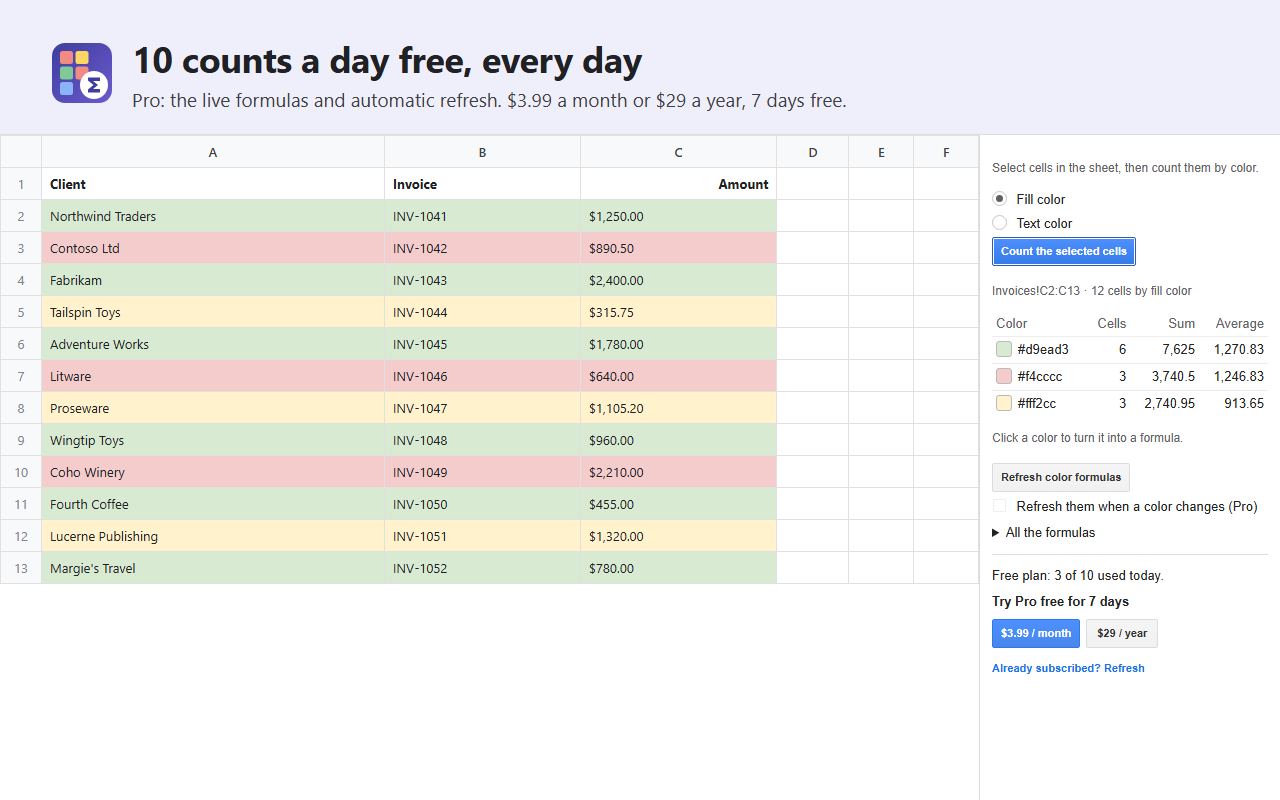Click the Adventure Works cell

(x=213, y=344)
